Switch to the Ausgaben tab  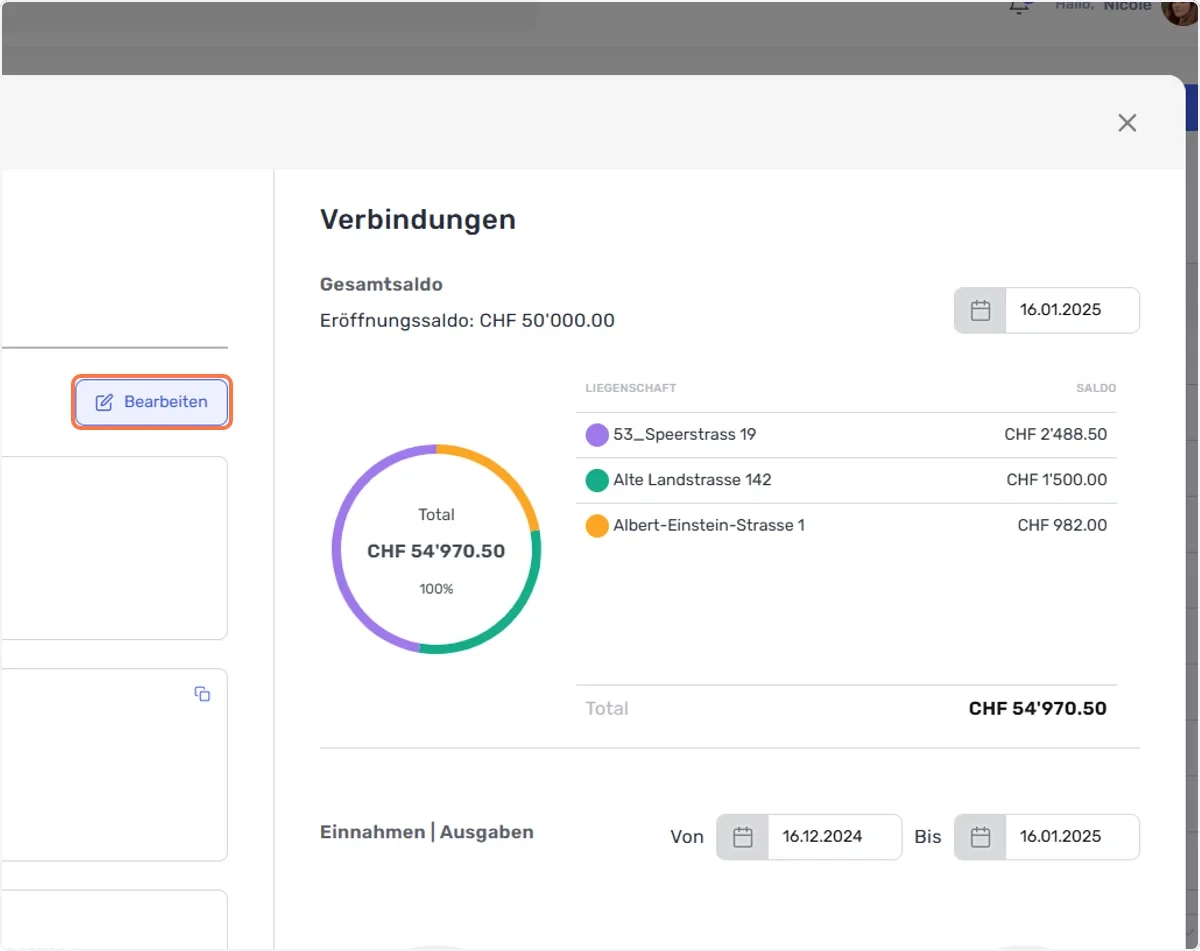point(487,832)
